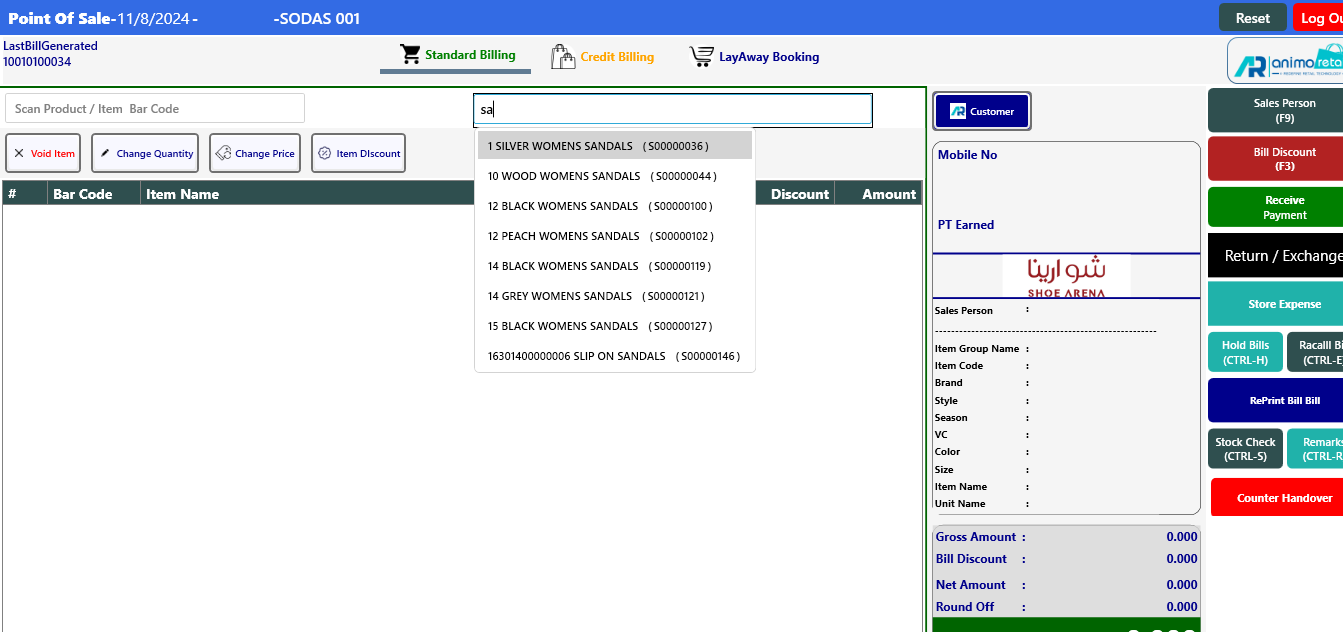Click the percent icon on Item Discount
Viewport: 1343px width, 632px height.
tap(324, 153)
